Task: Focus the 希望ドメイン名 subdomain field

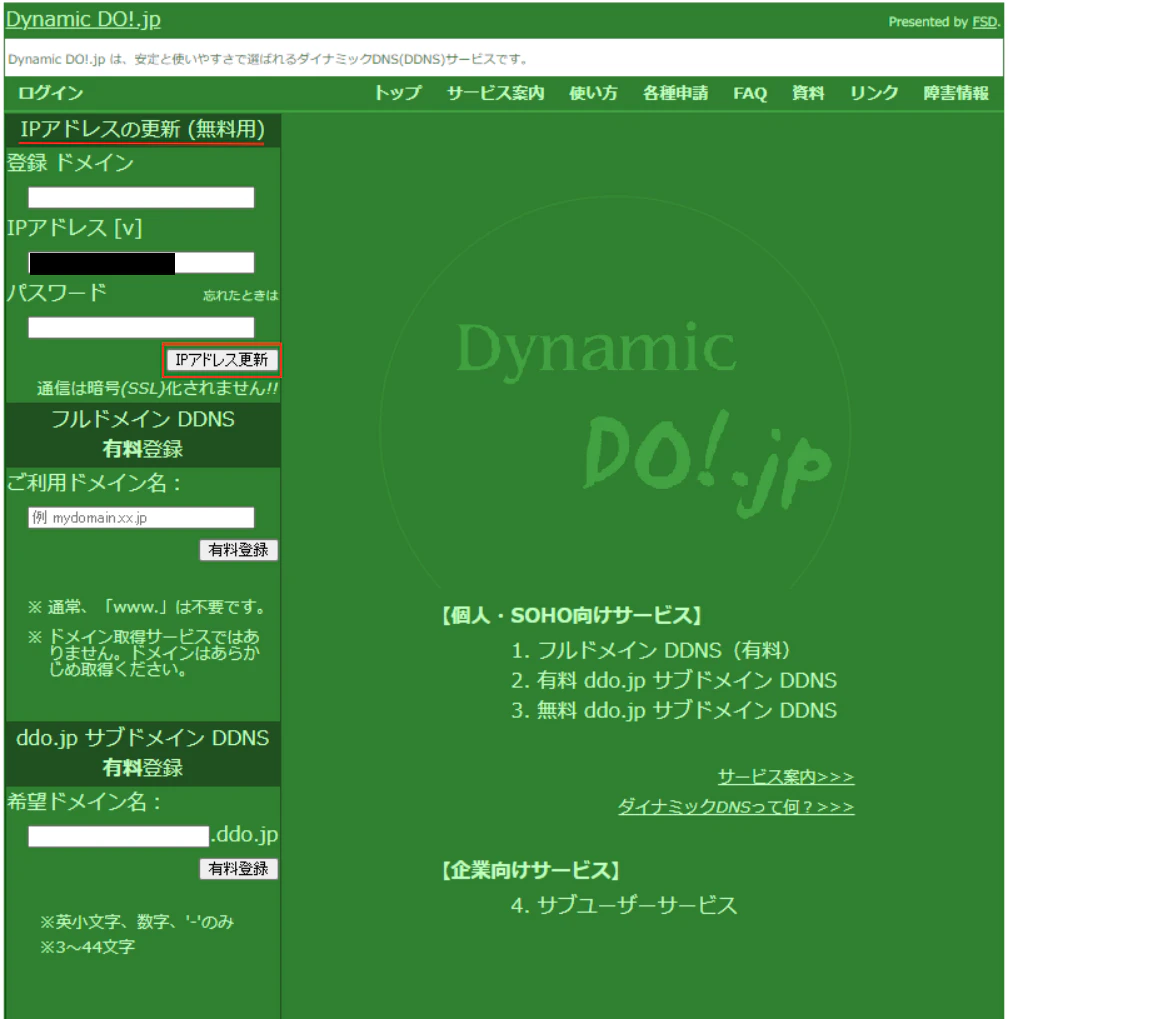Action: tap(118, 836)
